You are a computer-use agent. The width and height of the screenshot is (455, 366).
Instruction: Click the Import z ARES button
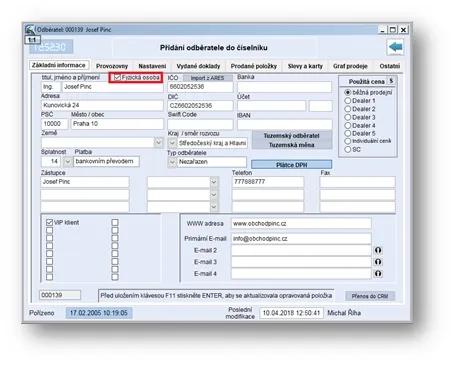click(x=207, y=78)
